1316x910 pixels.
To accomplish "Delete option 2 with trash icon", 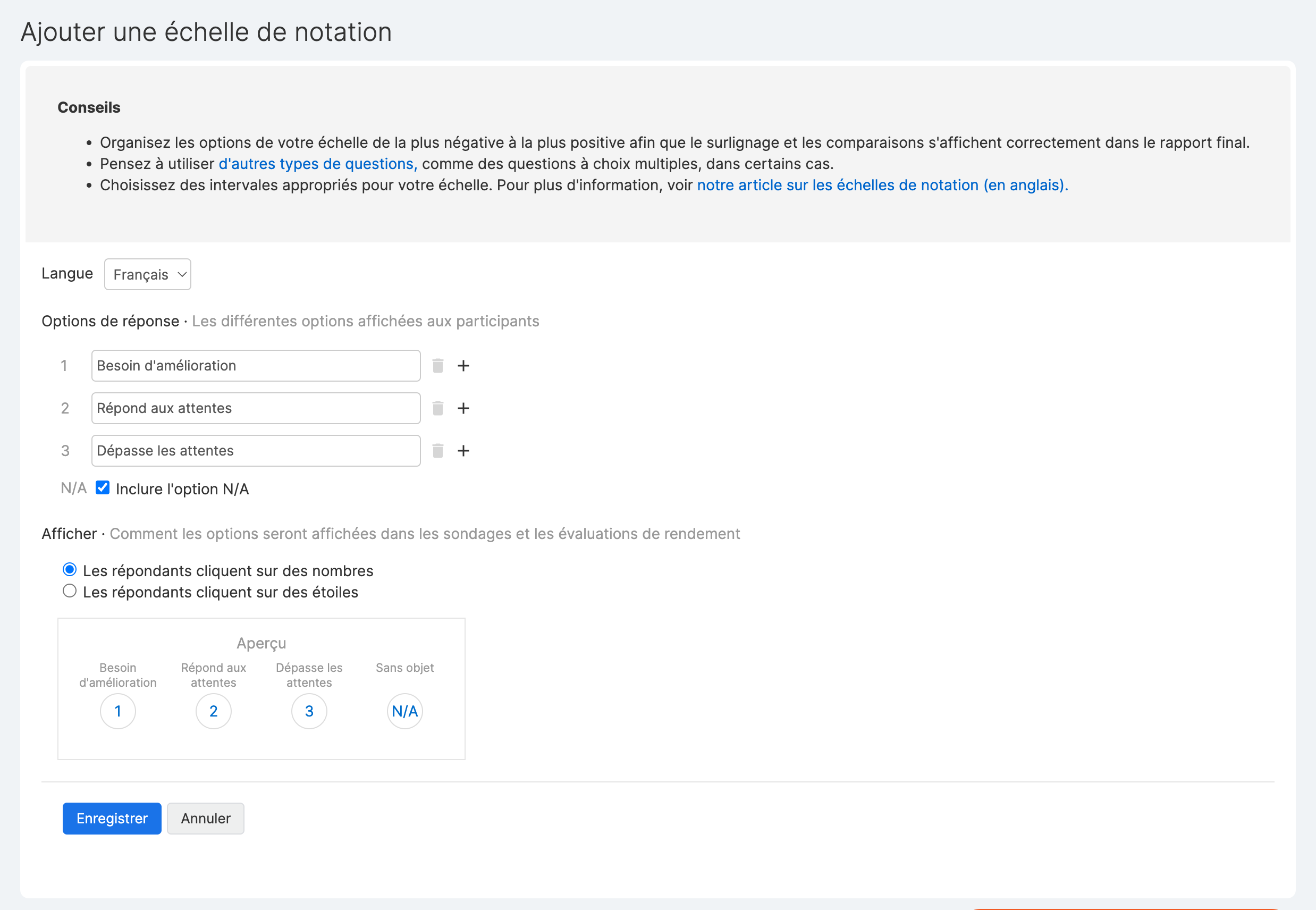I will [437, 408].
